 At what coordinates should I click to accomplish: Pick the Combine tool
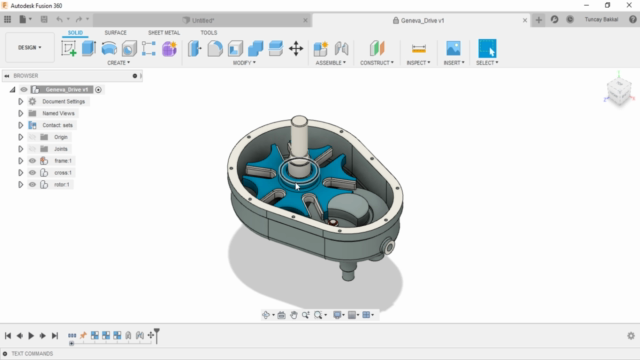256,49
